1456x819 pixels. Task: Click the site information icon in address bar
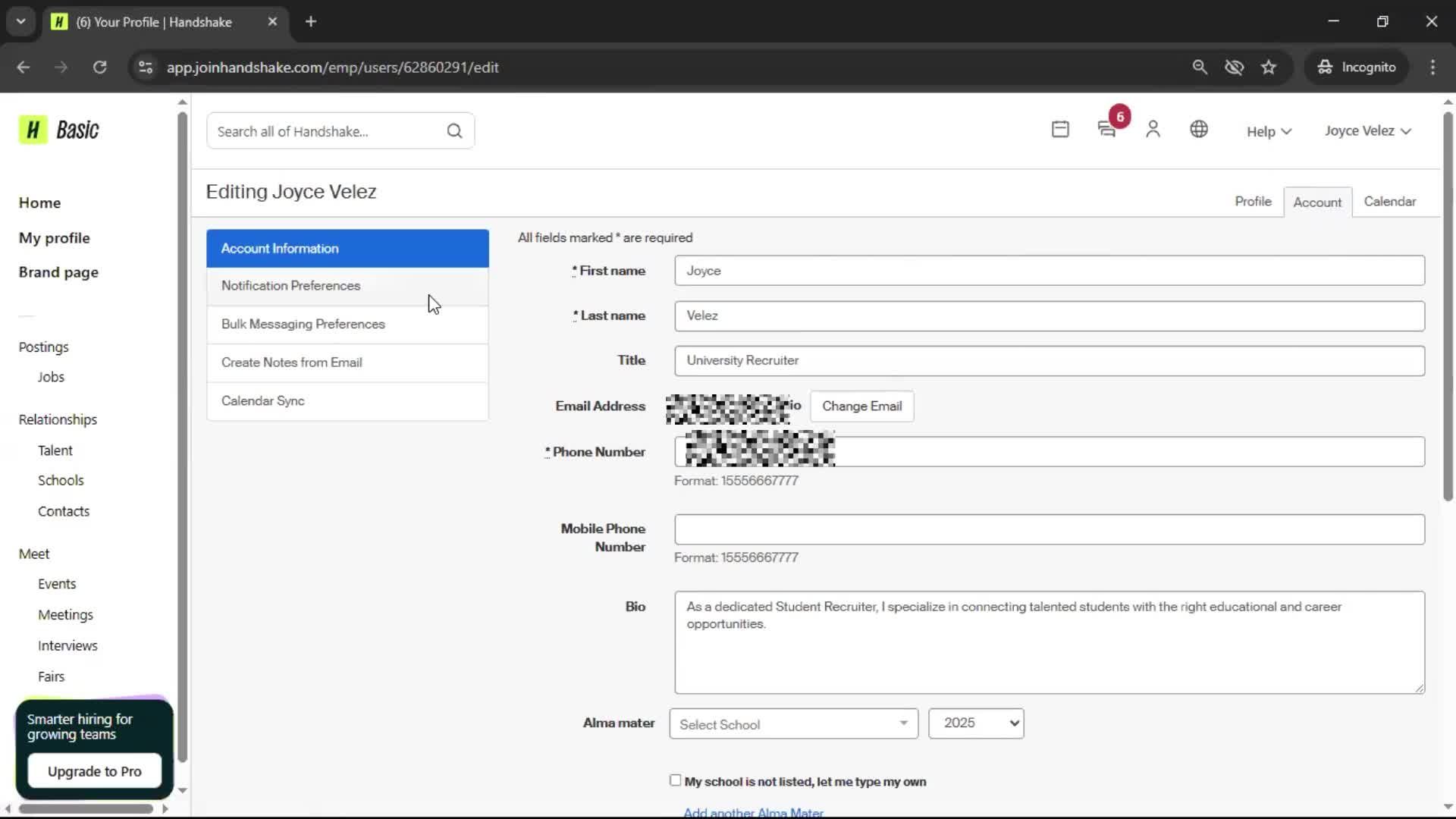click(x=146, y=67)
